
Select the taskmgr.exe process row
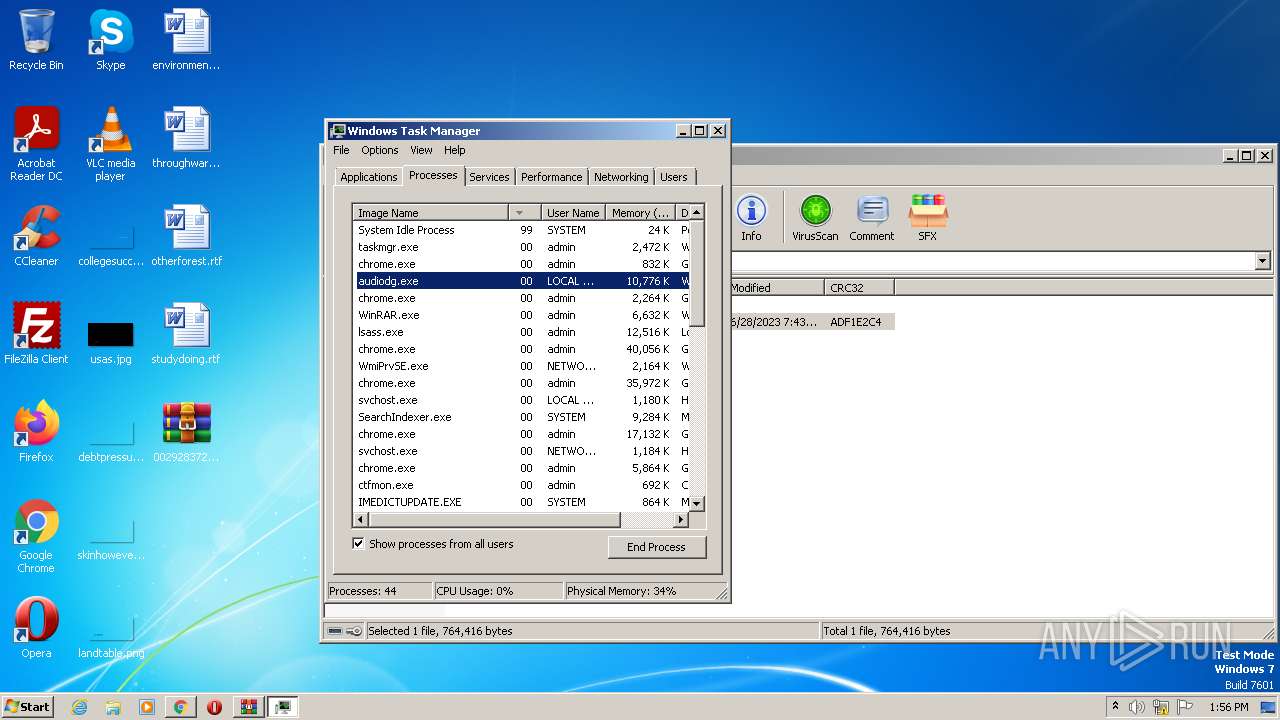[x=521, y=247]
